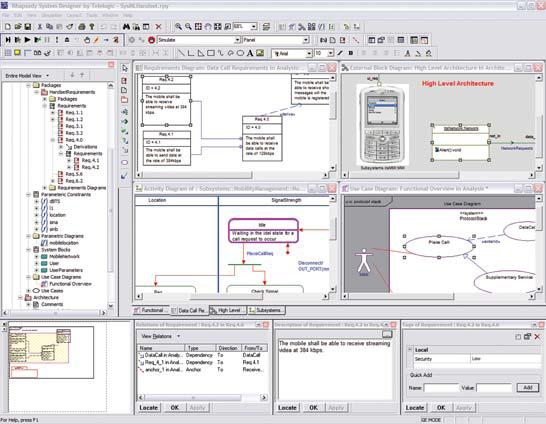546x424 pixels.
Task: Select the straight Line drawing tool
Action: point(181,53)
